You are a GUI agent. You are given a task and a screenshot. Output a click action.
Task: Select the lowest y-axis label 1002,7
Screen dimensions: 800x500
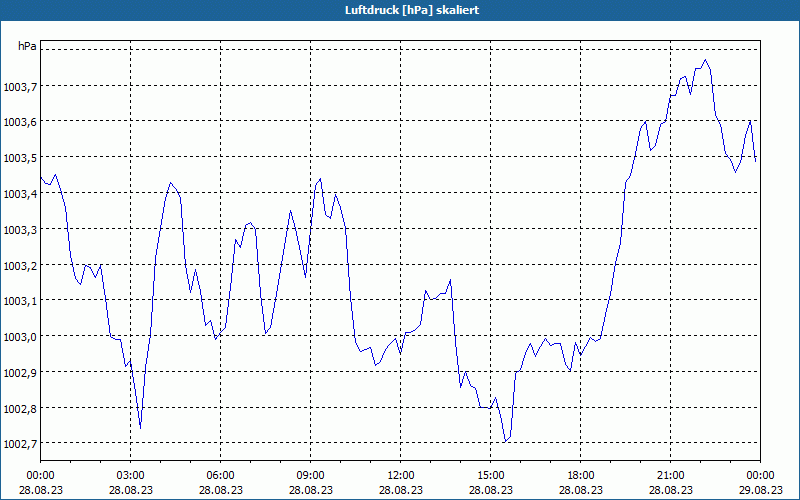[x=20, y=444]
